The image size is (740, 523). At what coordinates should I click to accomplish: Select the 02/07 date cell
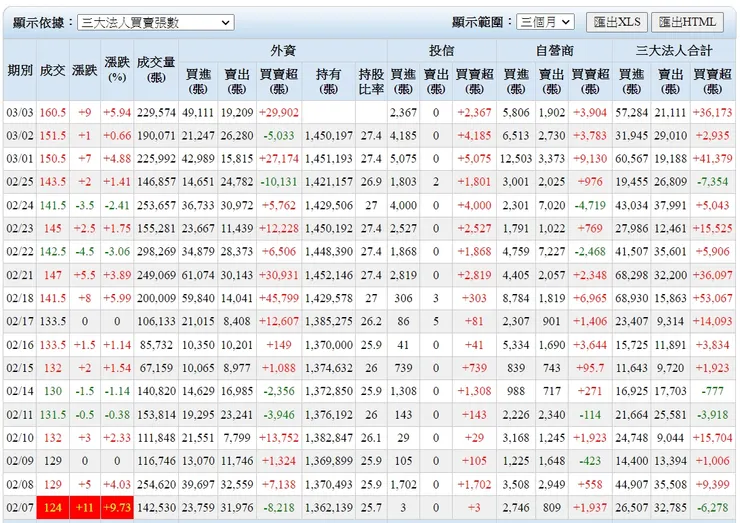[x=20, y=507]
